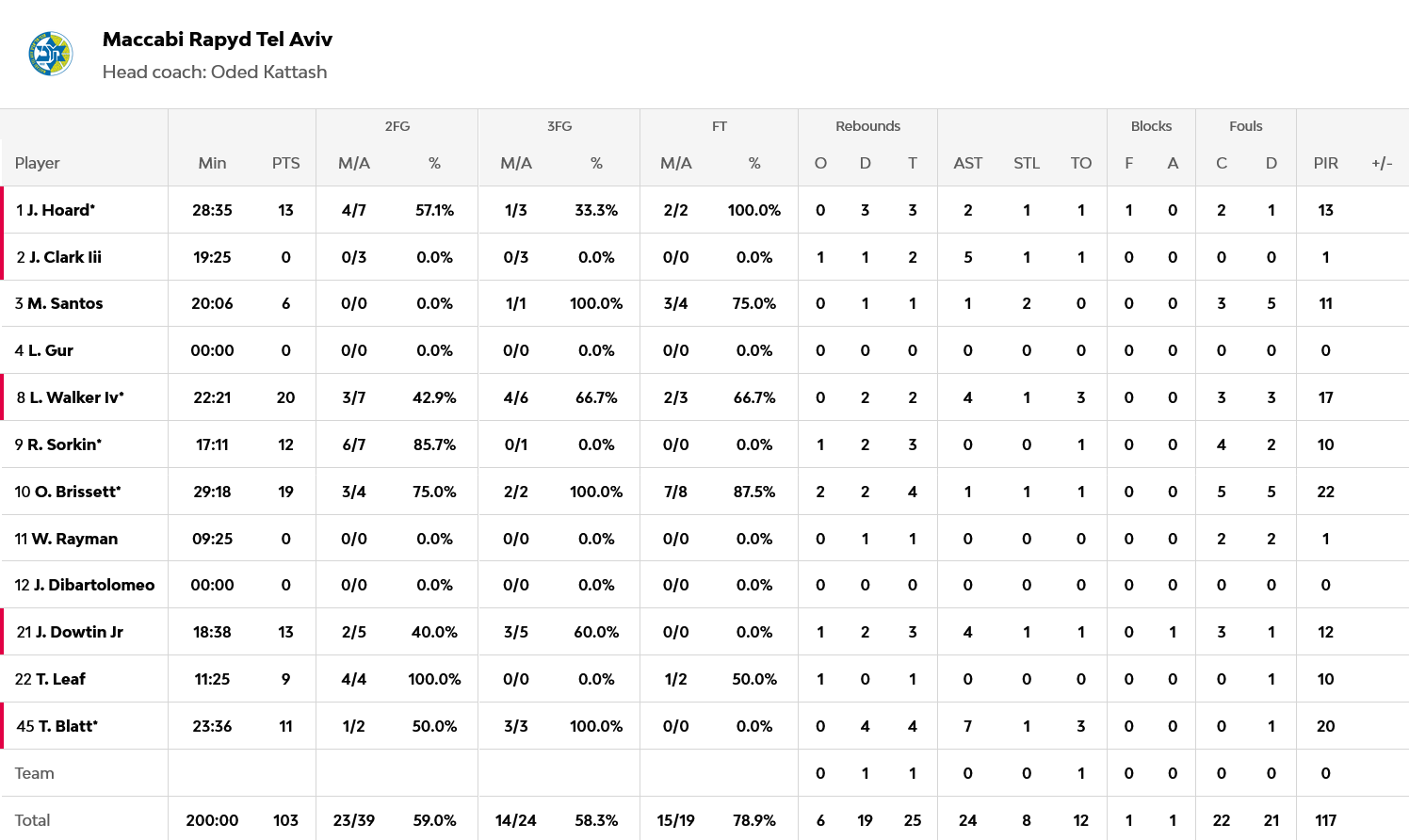Image resolution: width=1409 pixels, height=840 pixels.
Task: Click the TO column header
Action: point(1080,163)
